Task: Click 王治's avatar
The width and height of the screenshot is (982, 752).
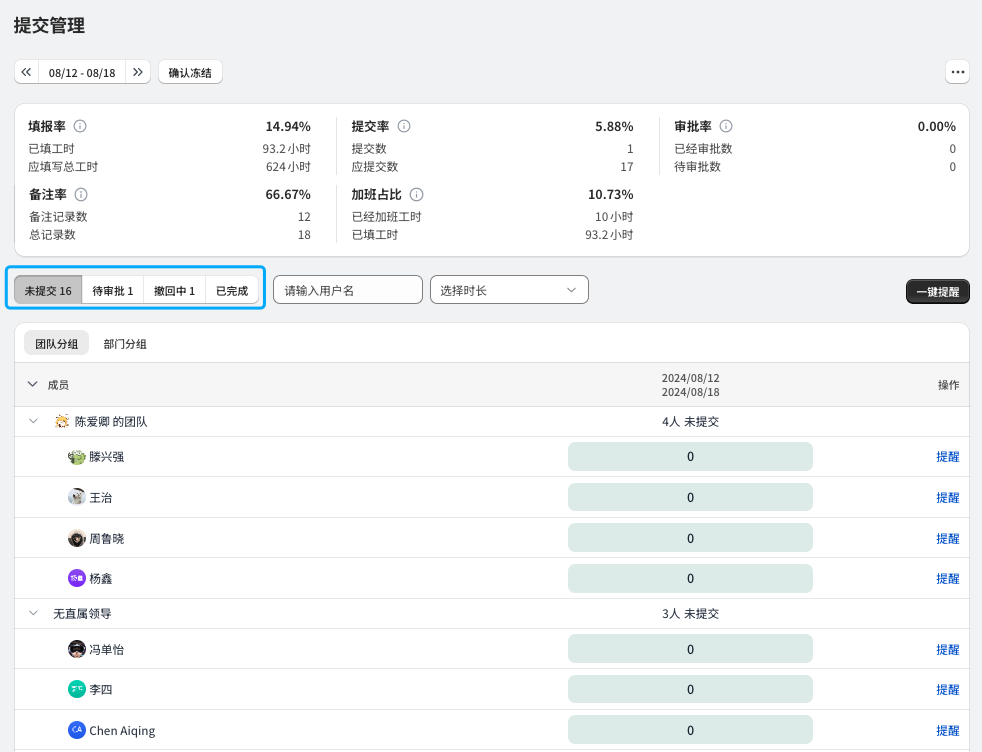Action: (x=76, y=497)
